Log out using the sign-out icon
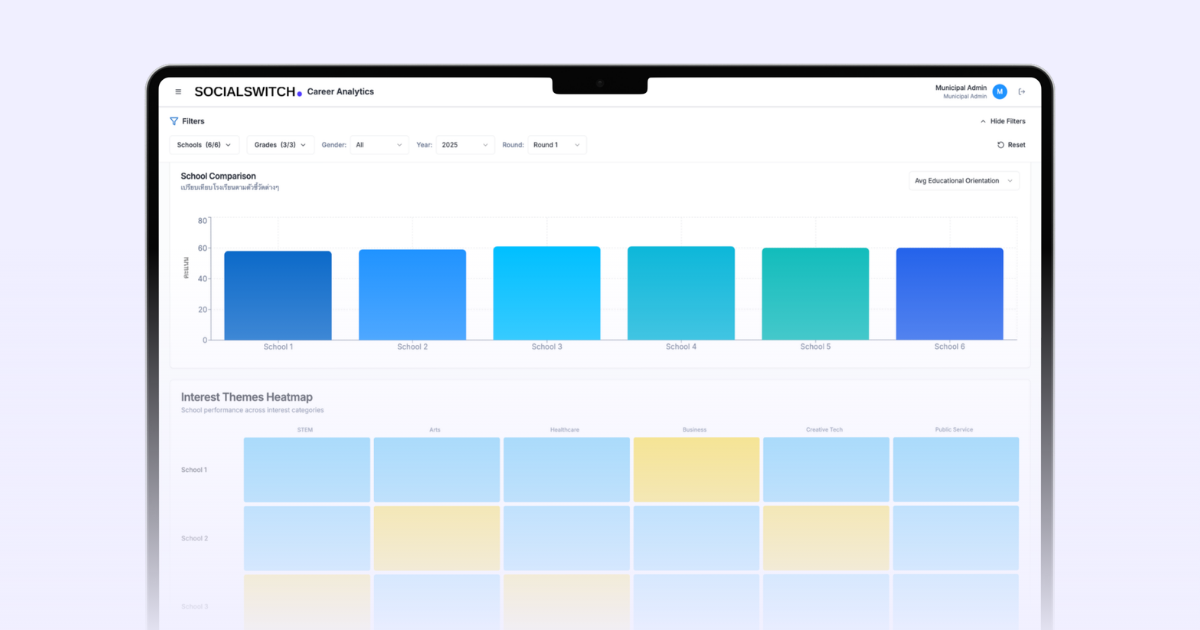 [x=1022, y=91]
